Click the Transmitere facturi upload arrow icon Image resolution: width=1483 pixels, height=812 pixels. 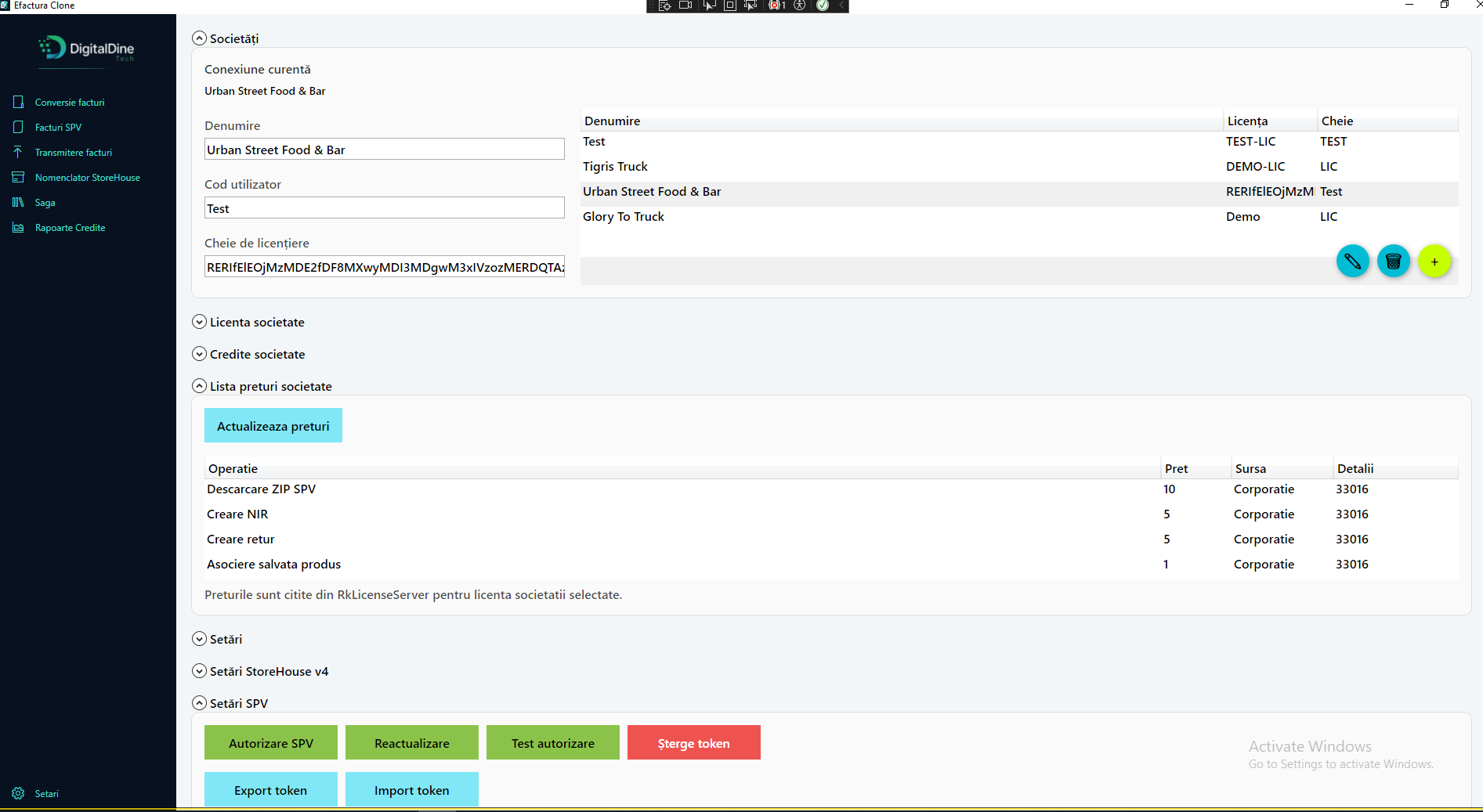tap(18, 152)
